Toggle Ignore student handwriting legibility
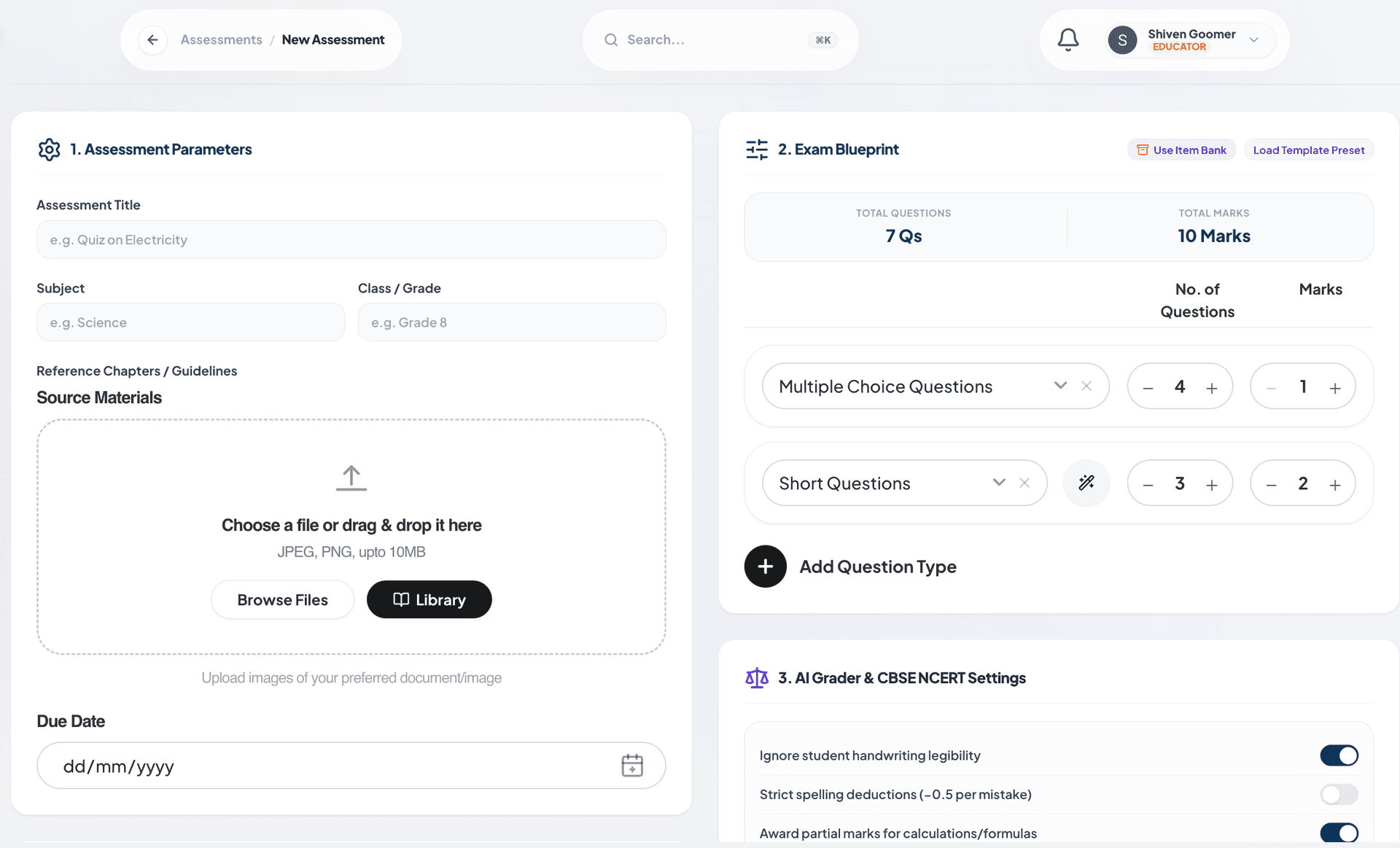 pos(1339,755)
